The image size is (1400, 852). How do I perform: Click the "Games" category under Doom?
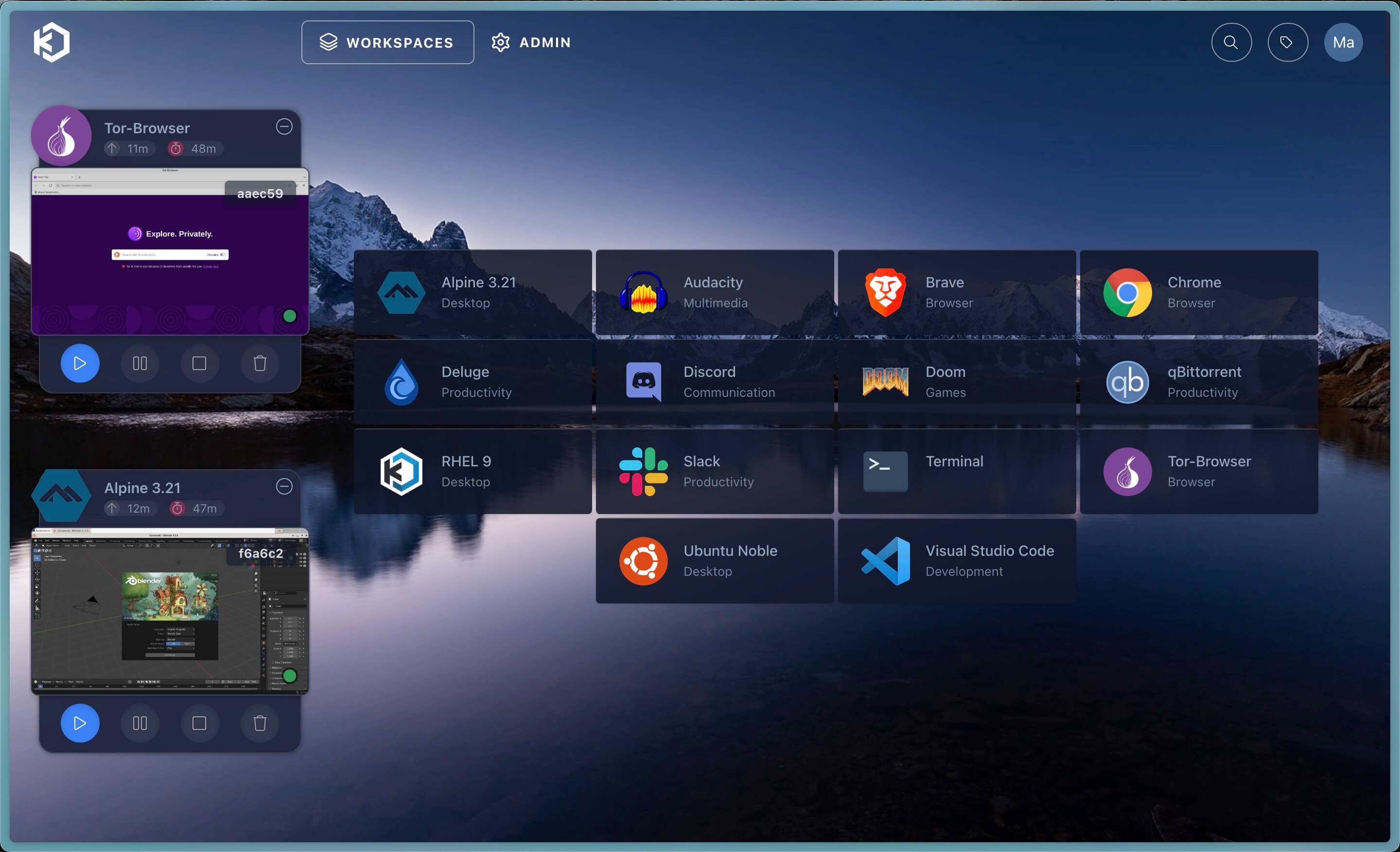pyautogui.click(x=945, y=392)
